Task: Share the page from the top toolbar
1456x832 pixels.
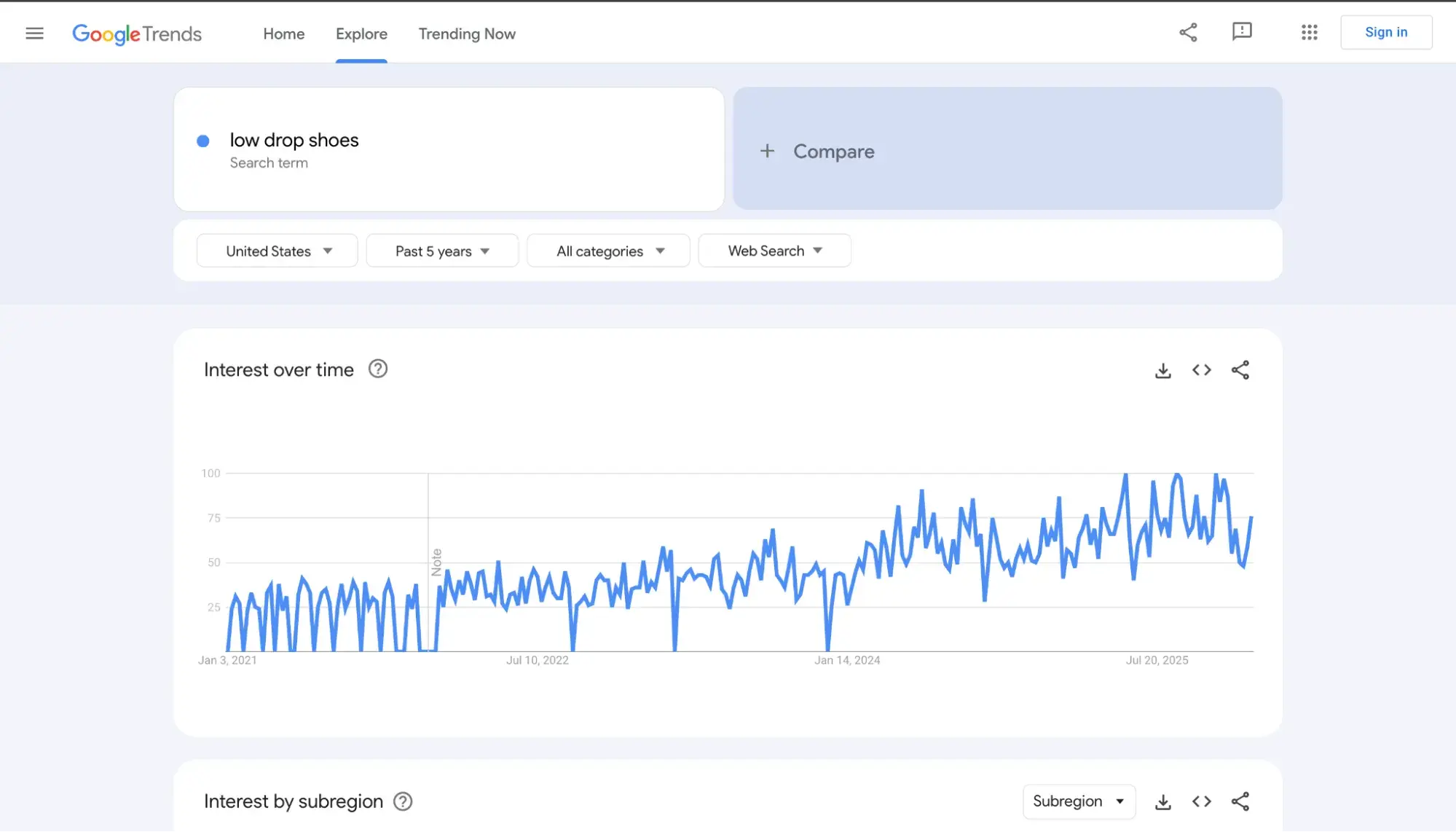Action: click(1188, 32)
